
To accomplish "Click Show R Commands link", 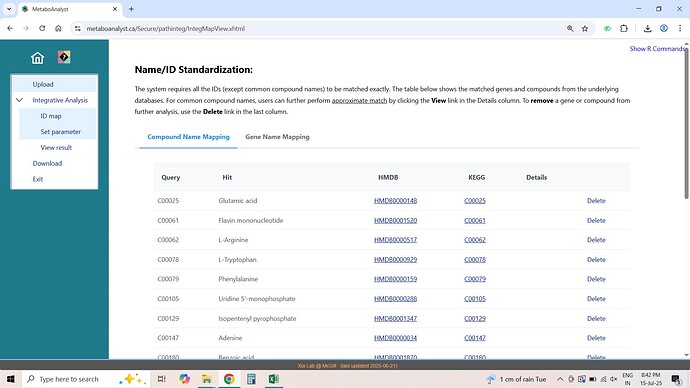I will click(x=657, y=49).
